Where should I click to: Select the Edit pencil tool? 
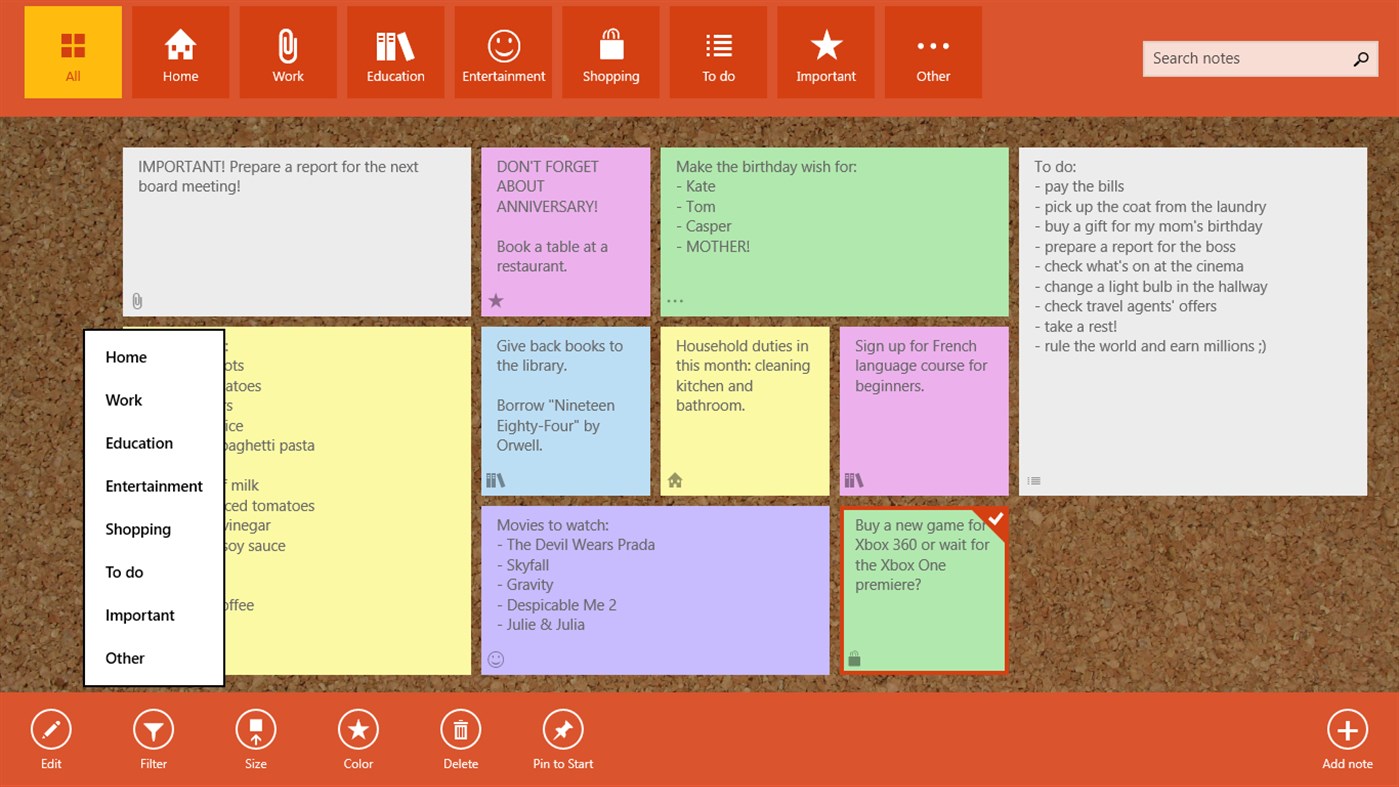pos(51,729)
